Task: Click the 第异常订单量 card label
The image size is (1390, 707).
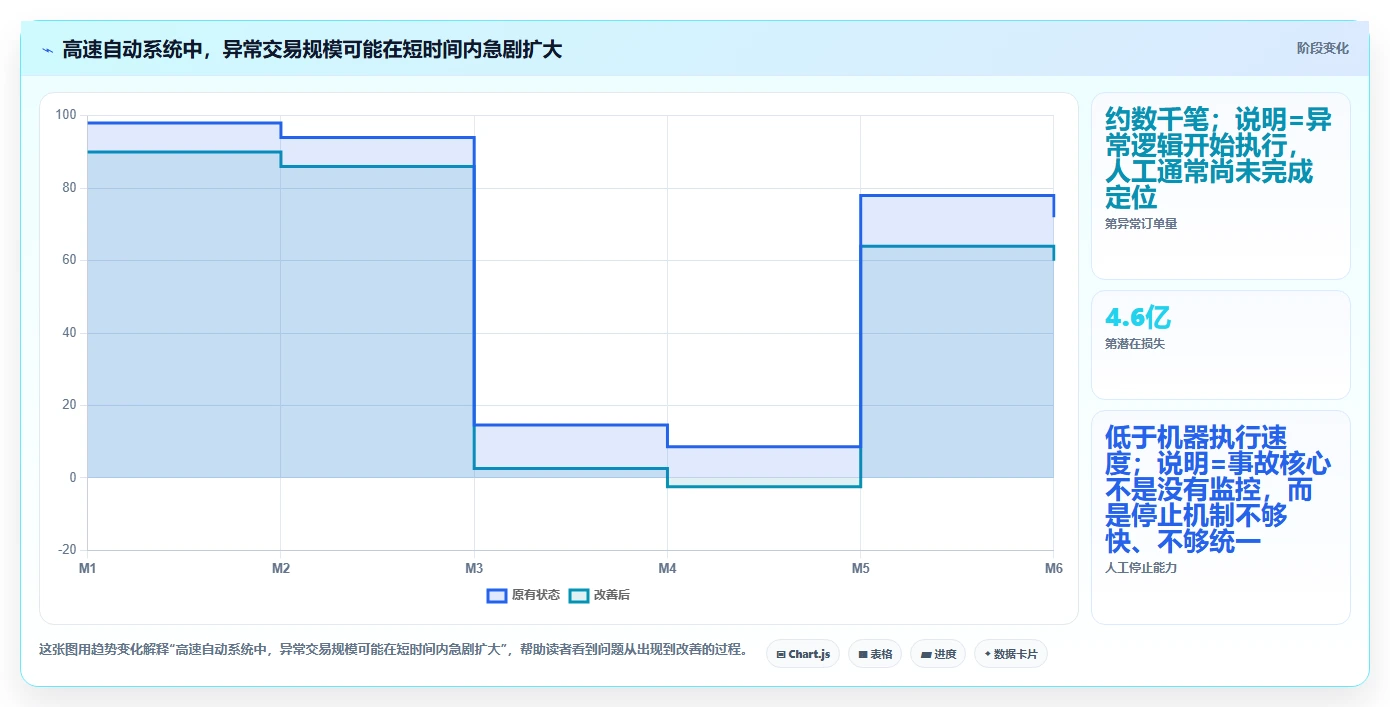Action: point(1141,224)
